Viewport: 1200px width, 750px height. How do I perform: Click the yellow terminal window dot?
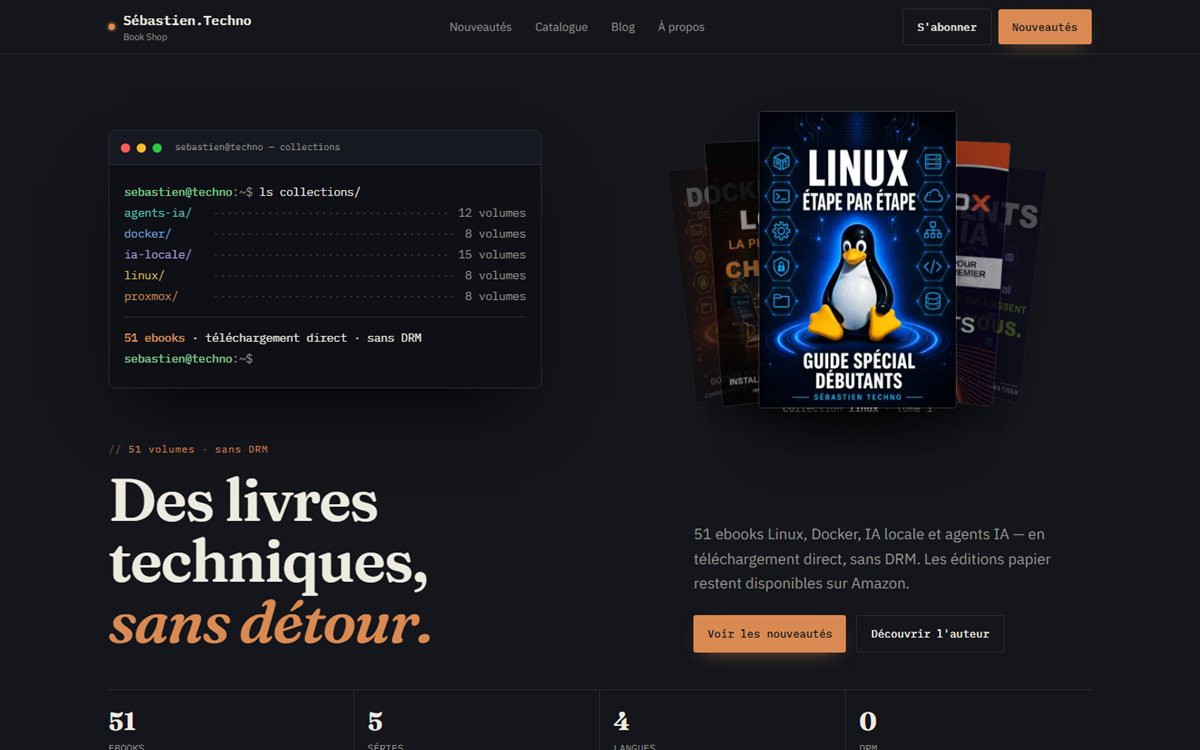141,148
